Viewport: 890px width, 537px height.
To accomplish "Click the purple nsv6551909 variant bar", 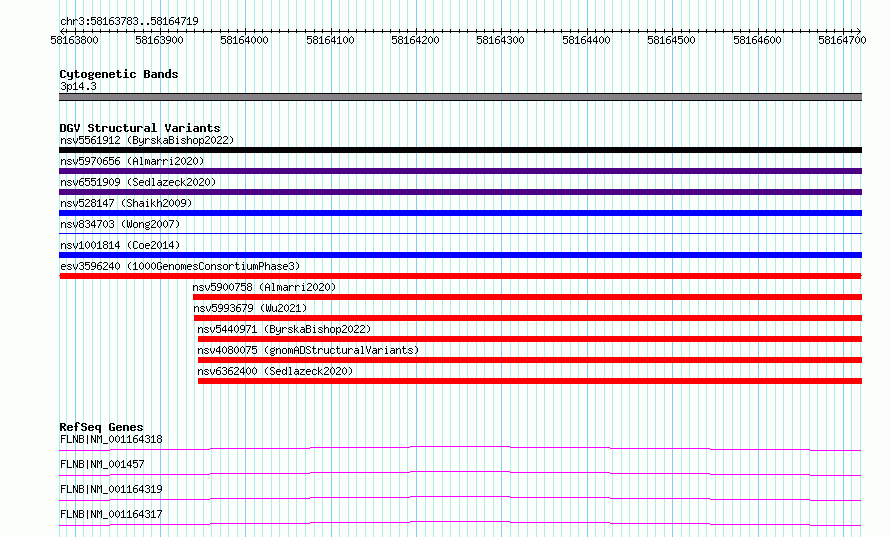I will click(x=460, y=192).
